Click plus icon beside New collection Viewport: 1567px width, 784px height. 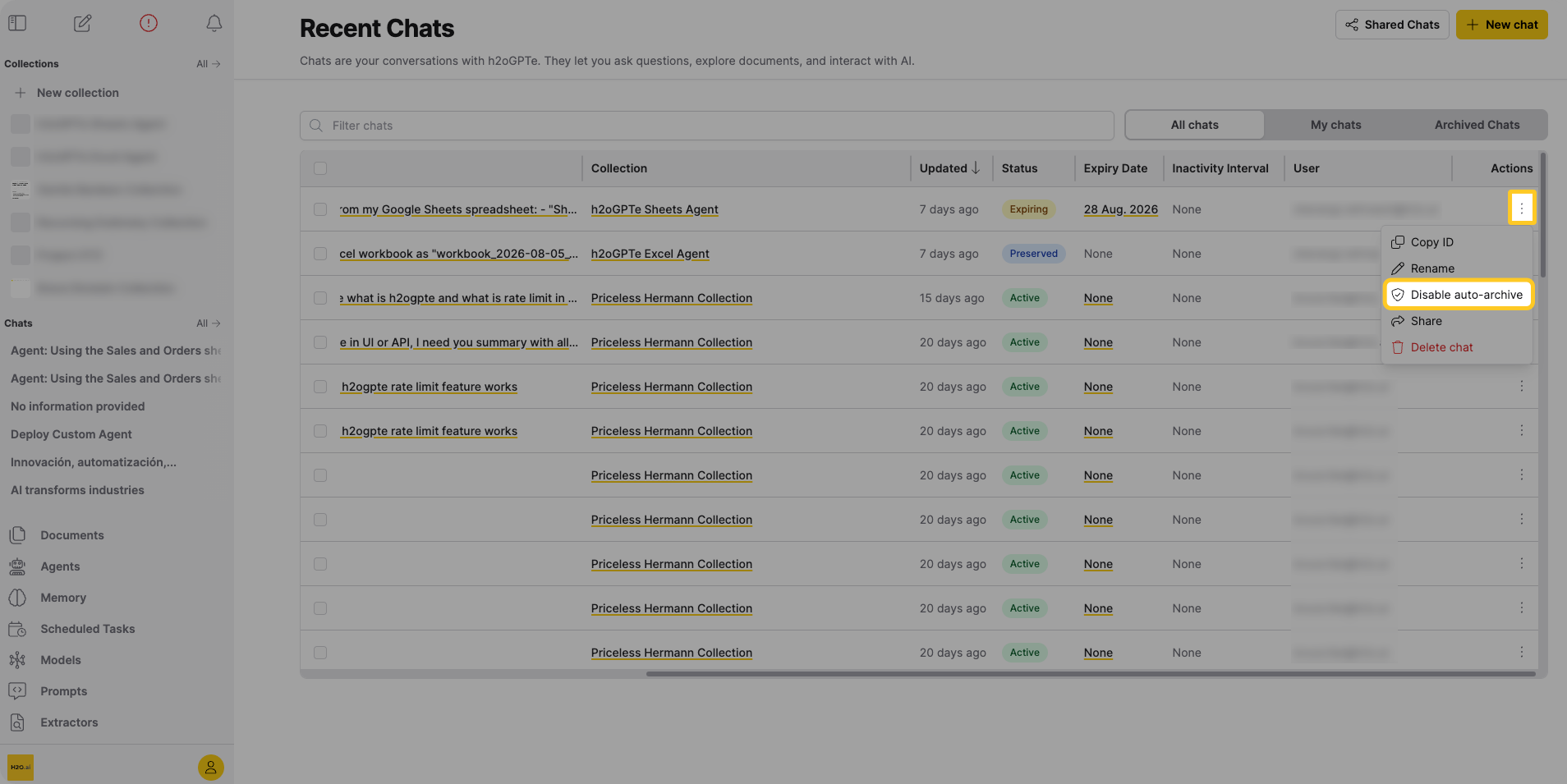[x=21, y=93]
